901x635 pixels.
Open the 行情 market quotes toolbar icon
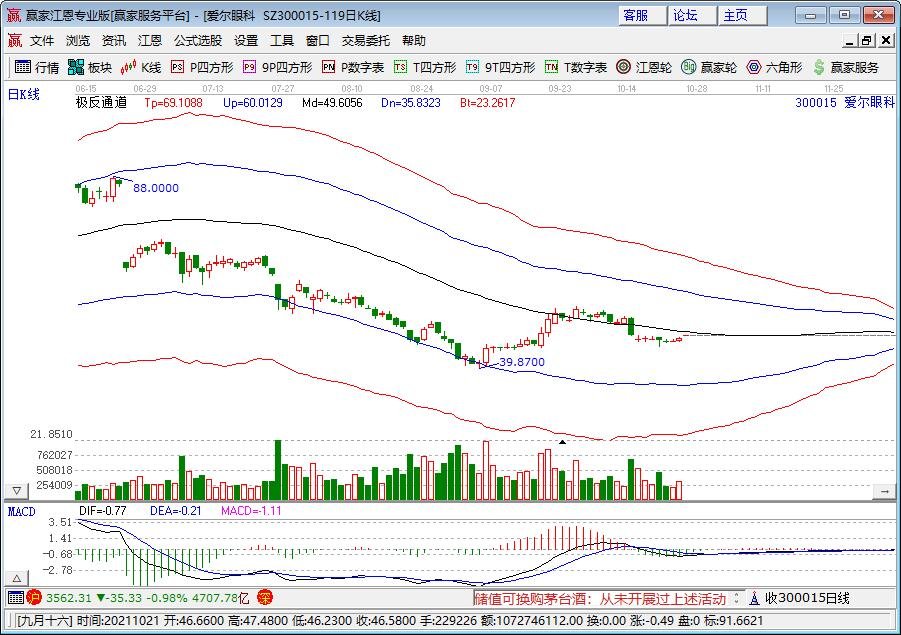pyautogui.click(x=36, y=67)
